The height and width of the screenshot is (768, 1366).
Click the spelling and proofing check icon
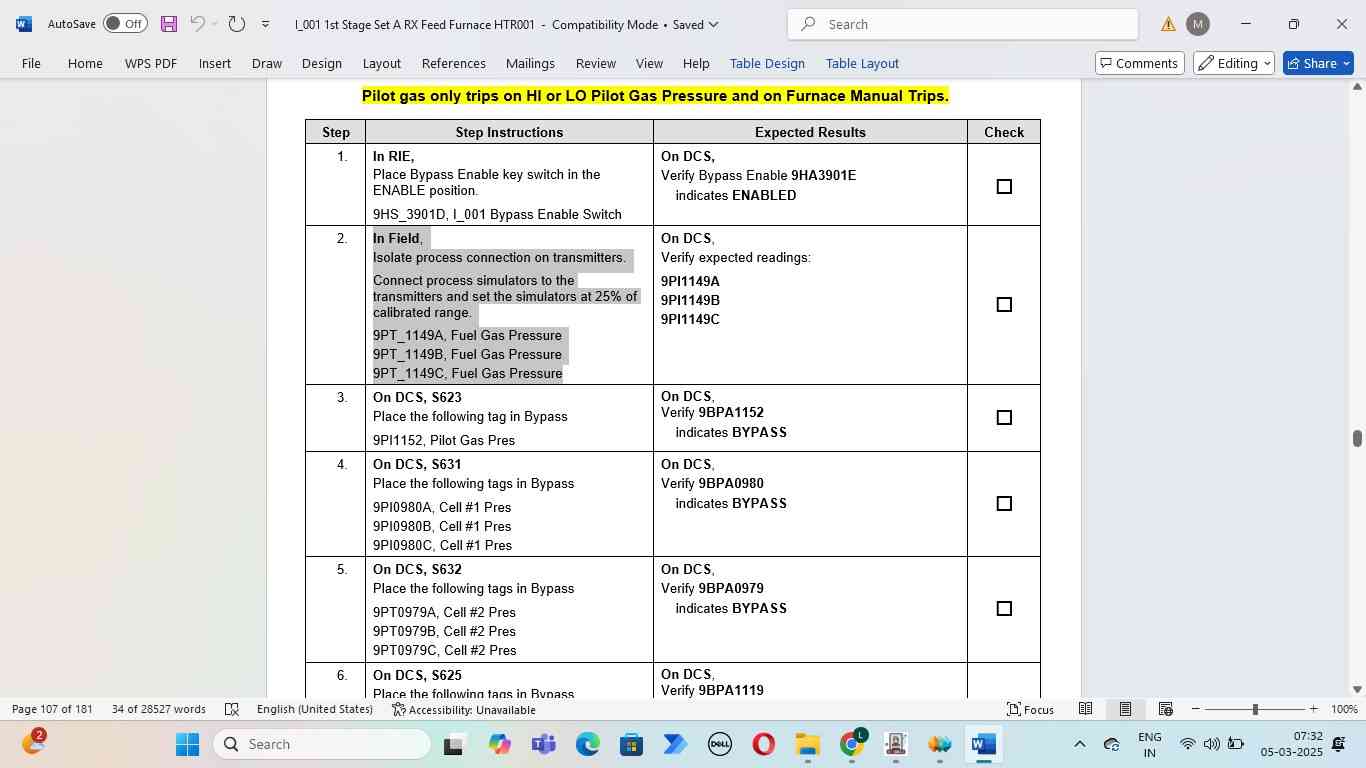tap(232, 709)
